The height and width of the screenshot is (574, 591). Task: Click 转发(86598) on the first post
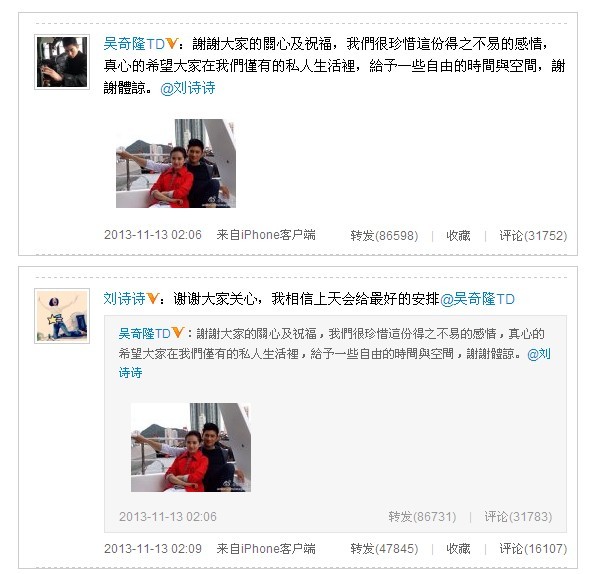384,236
